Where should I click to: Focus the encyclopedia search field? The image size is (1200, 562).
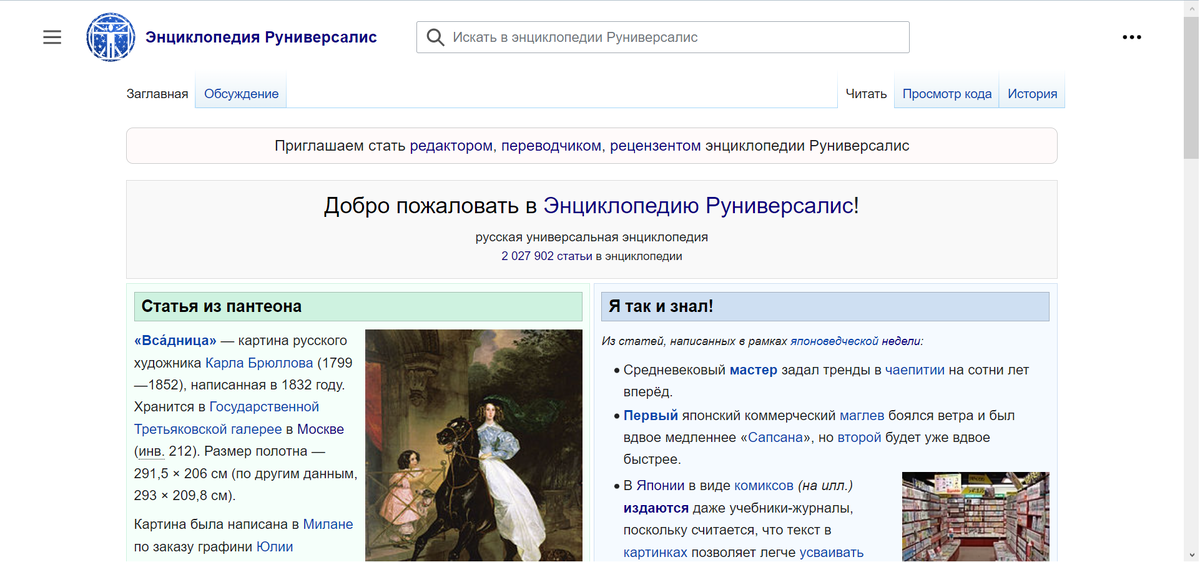tap(663, 37)
